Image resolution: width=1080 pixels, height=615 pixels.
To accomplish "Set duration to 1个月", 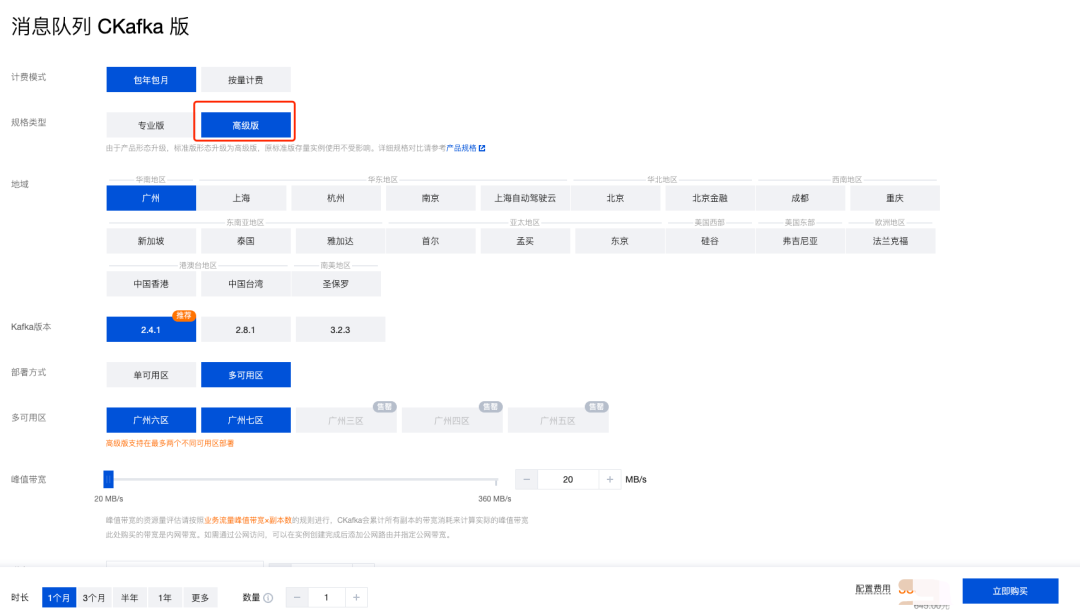I will (59, 598).
